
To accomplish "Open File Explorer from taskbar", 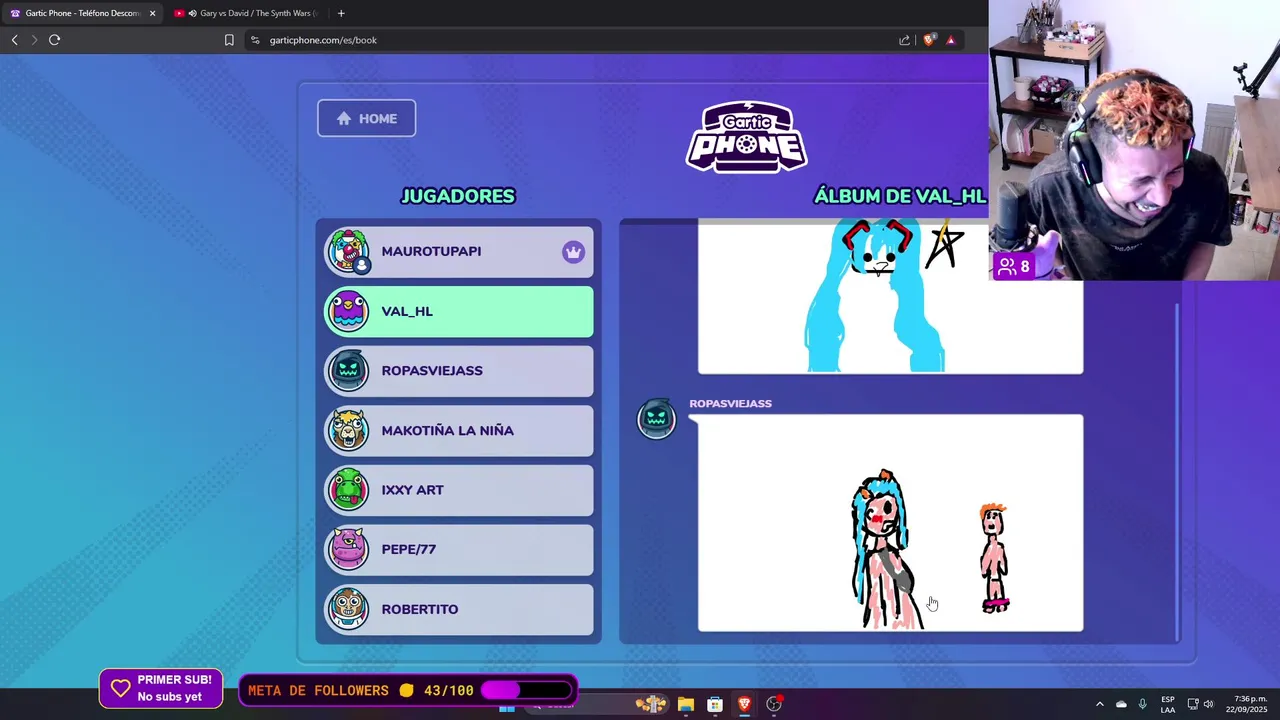I will (x=685, y=704).
